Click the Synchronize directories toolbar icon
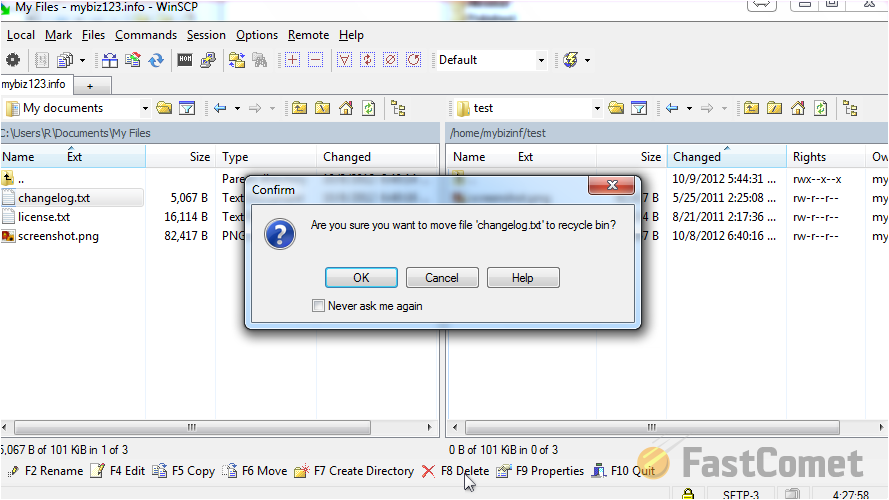 click(x=133, y=60)
